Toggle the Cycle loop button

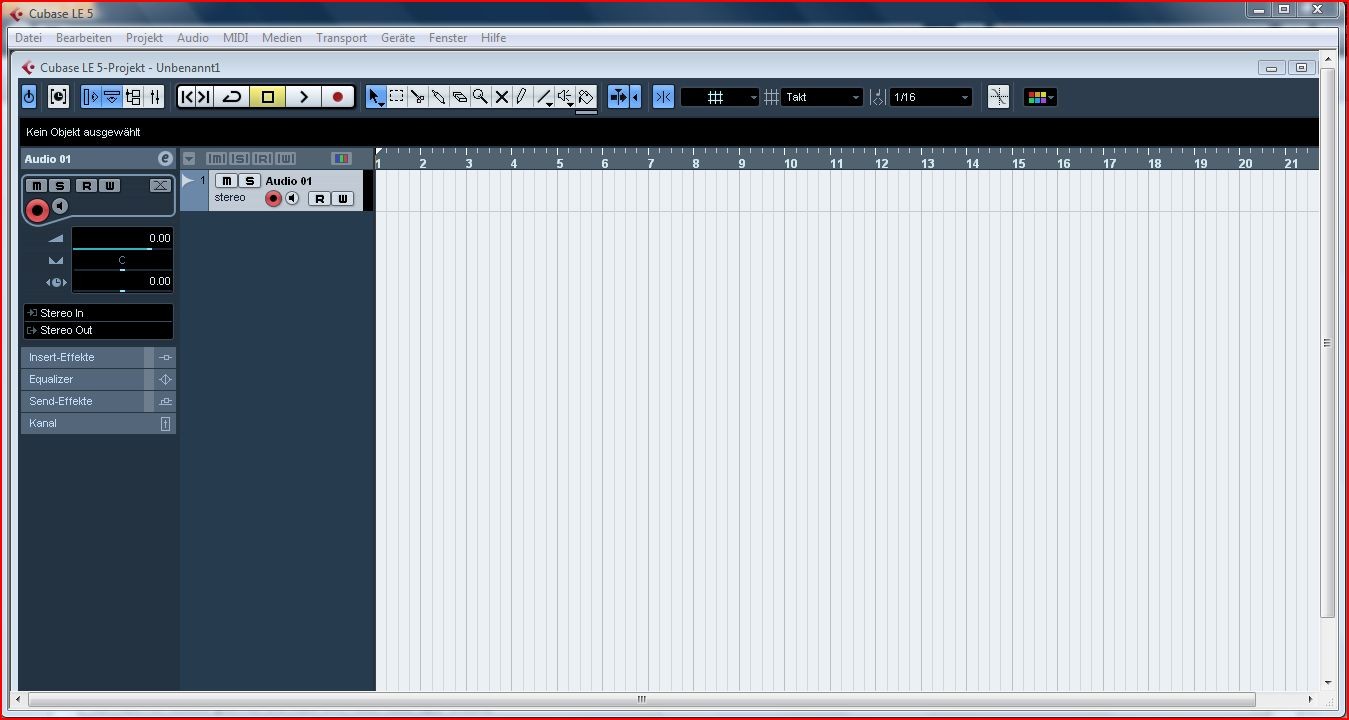tap(232, 97)
